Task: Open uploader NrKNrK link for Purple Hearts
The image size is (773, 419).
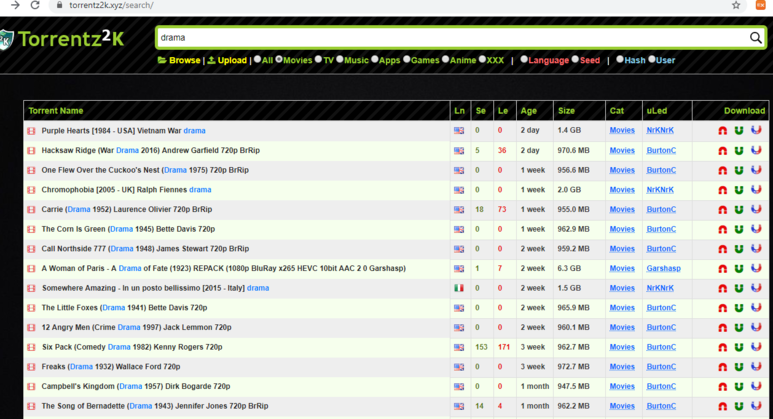Action: 660,131
